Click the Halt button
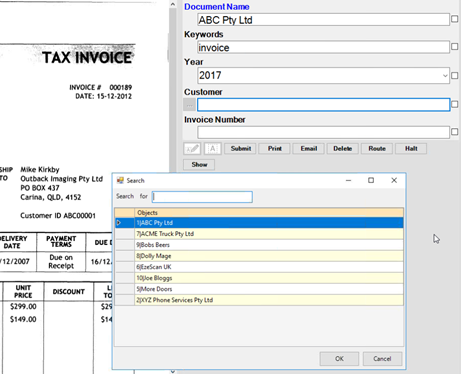Image resolution: width=461 pixels, height=374 pixels. (x=411, y=149)
